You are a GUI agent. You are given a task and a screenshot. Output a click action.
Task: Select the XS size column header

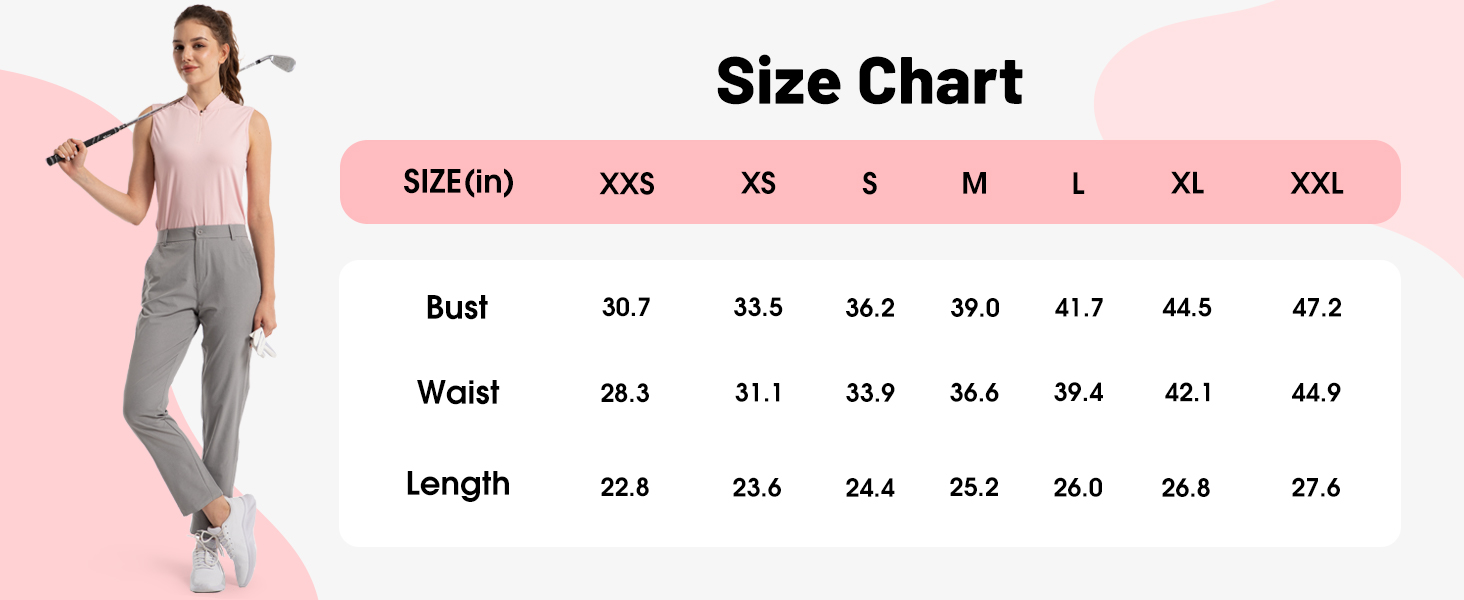pos(759,184)
